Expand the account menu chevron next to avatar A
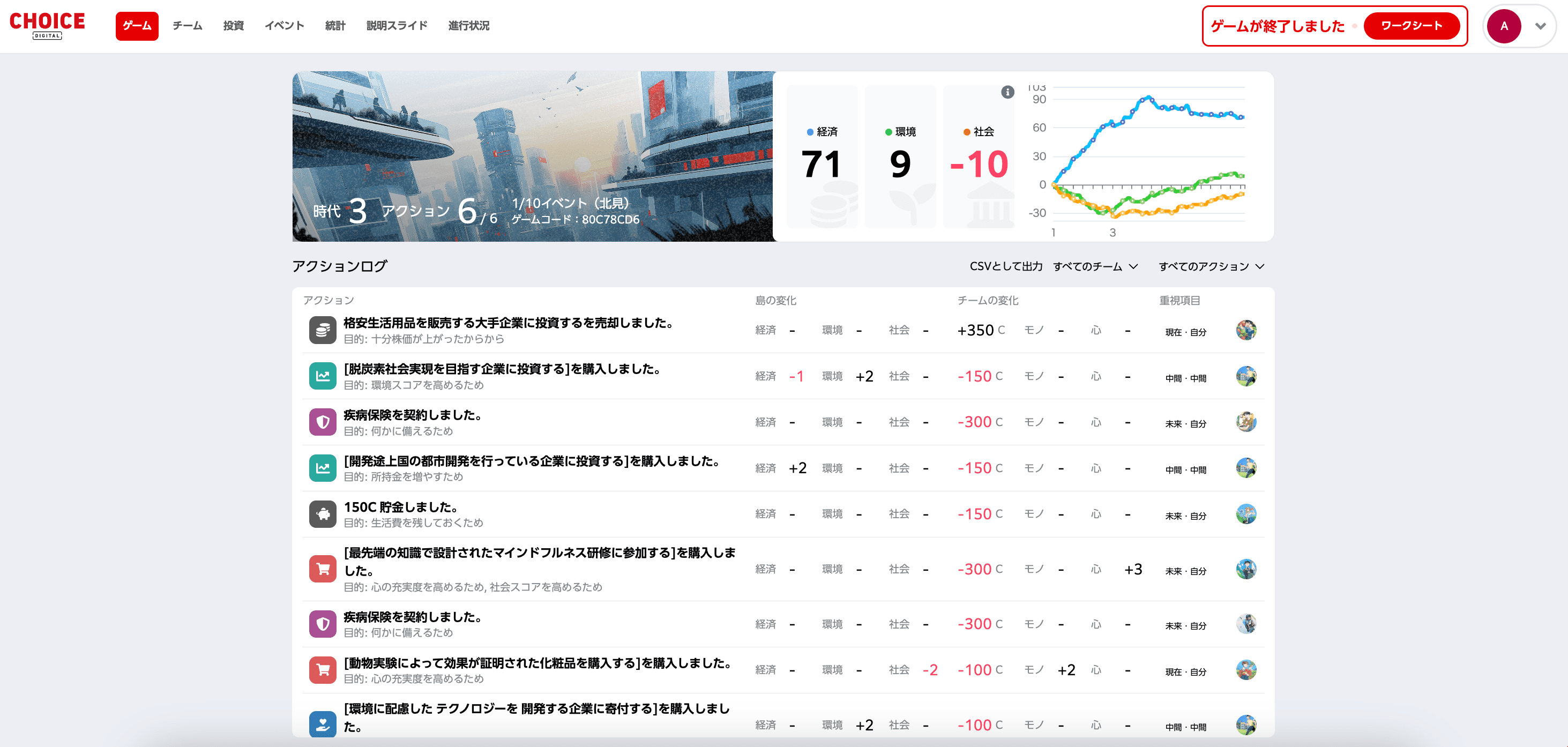1568x747 pixels. (1540, 26)
